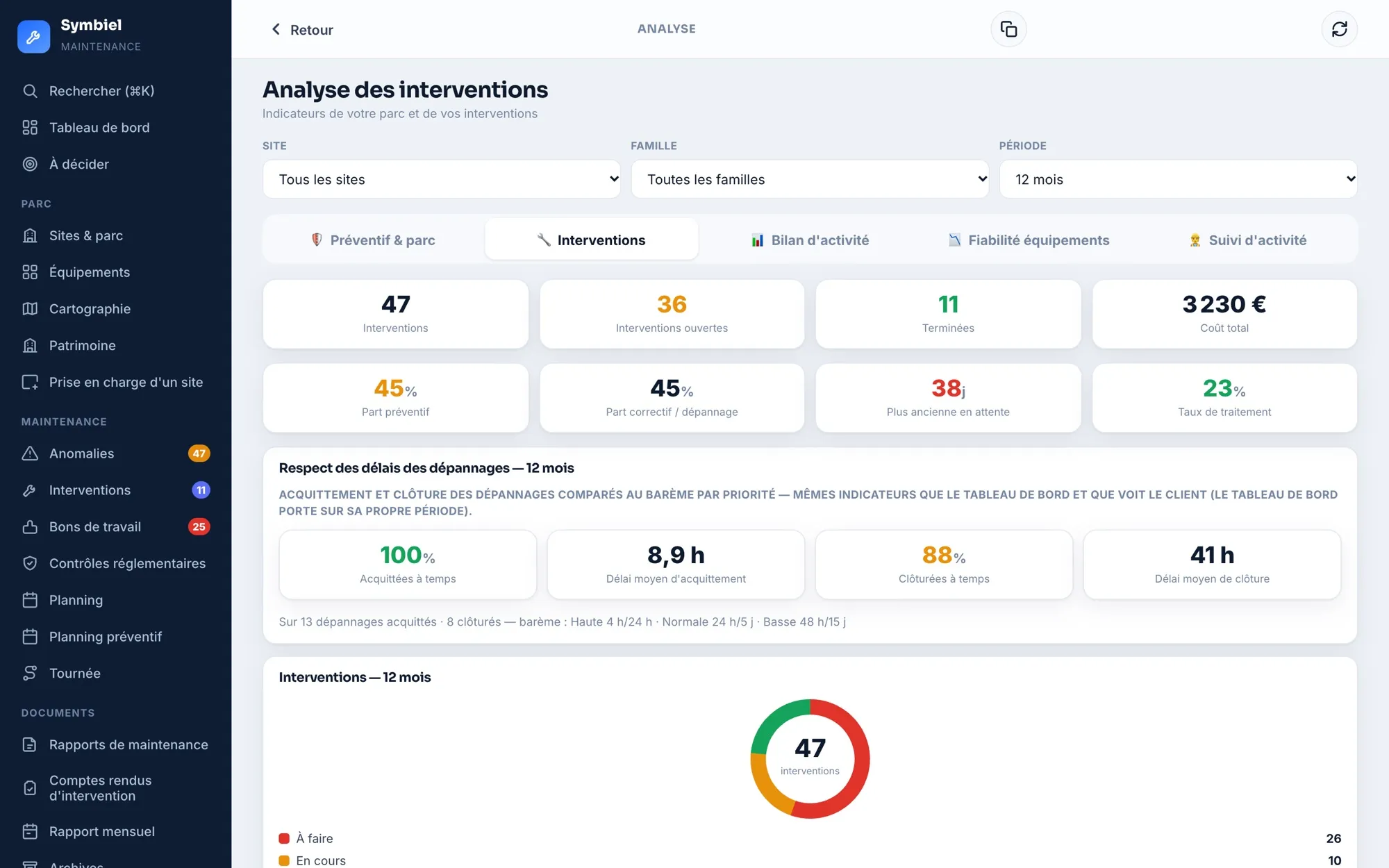This screenshot has width=1389, height=868.
Task: Click the Tournée route icon
Action: pyautogui.click(x=30, y=674)
